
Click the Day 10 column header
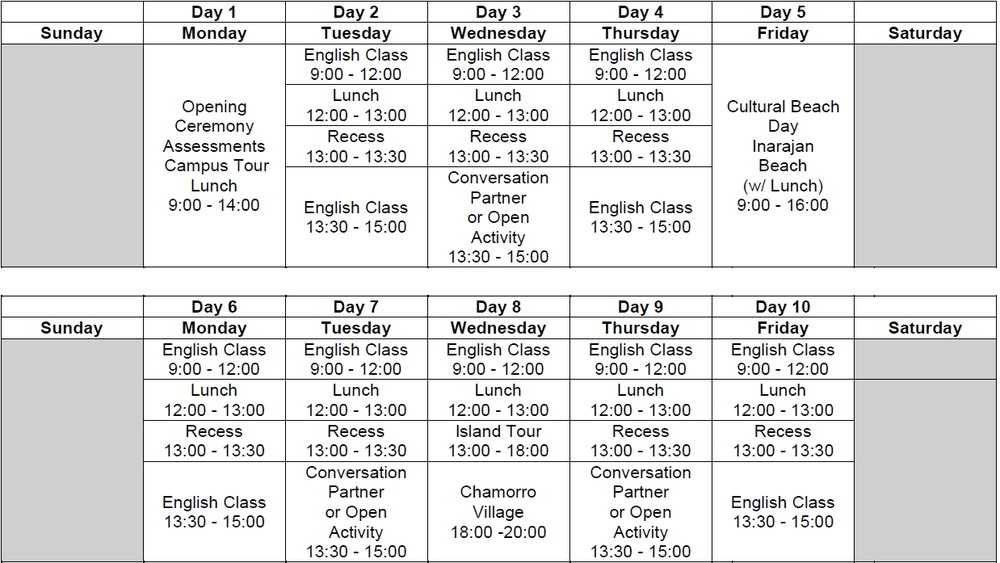coord(783,307)
